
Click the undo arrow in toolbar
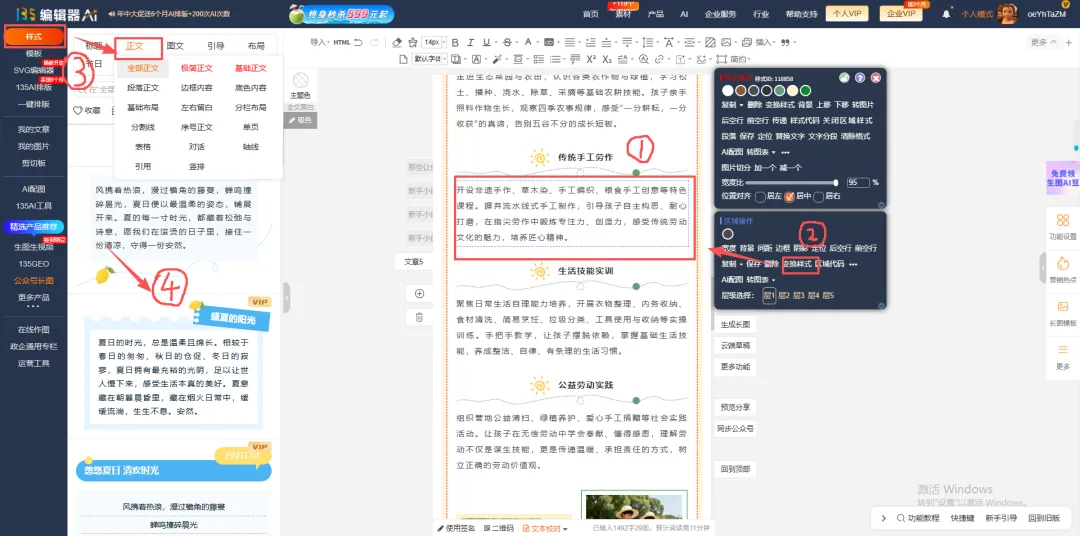pyautogui.click(x=358, y=43)
